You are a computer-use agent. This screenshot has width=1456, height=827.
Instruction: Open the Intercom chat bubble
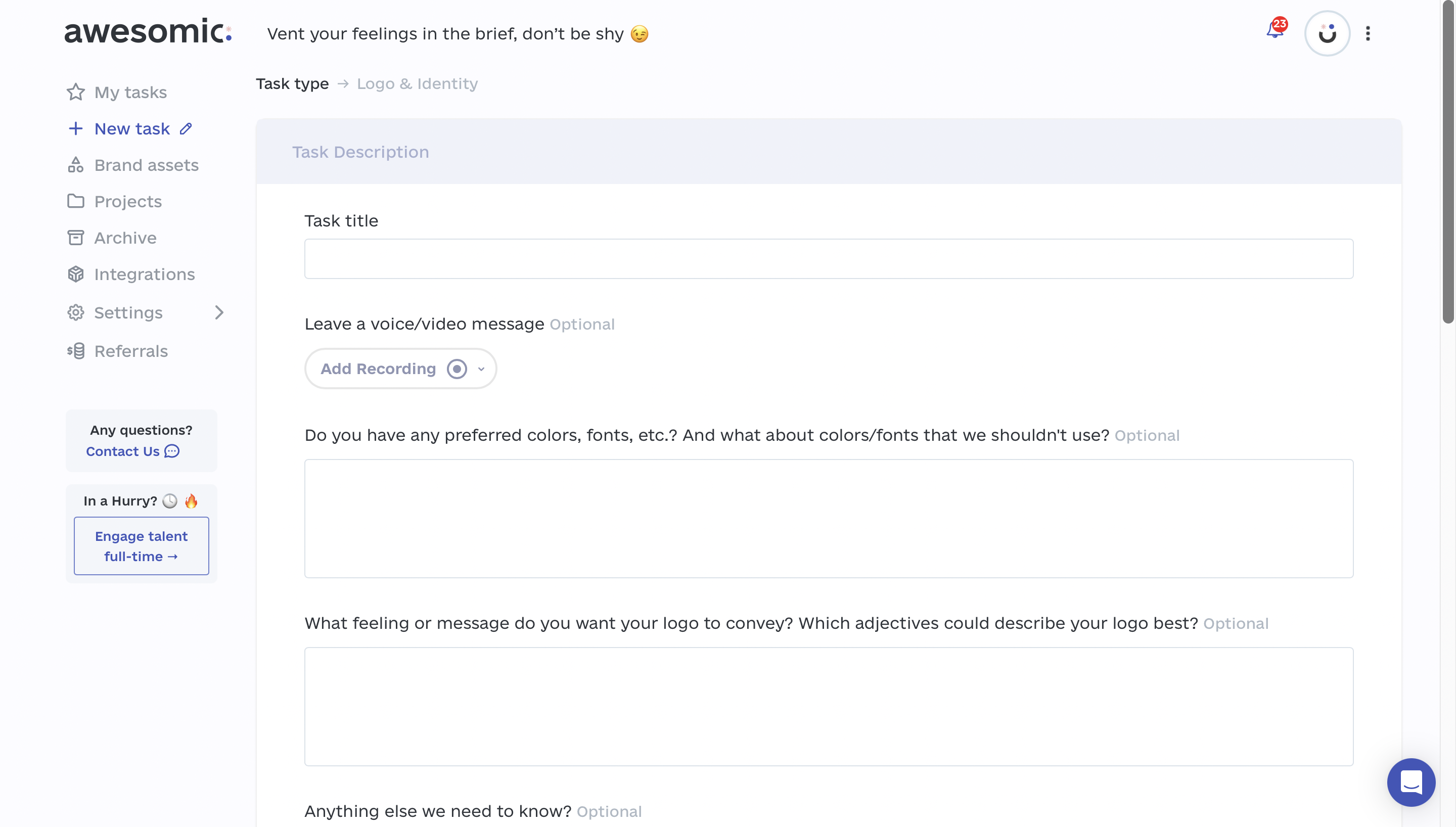coord(1411,782)
